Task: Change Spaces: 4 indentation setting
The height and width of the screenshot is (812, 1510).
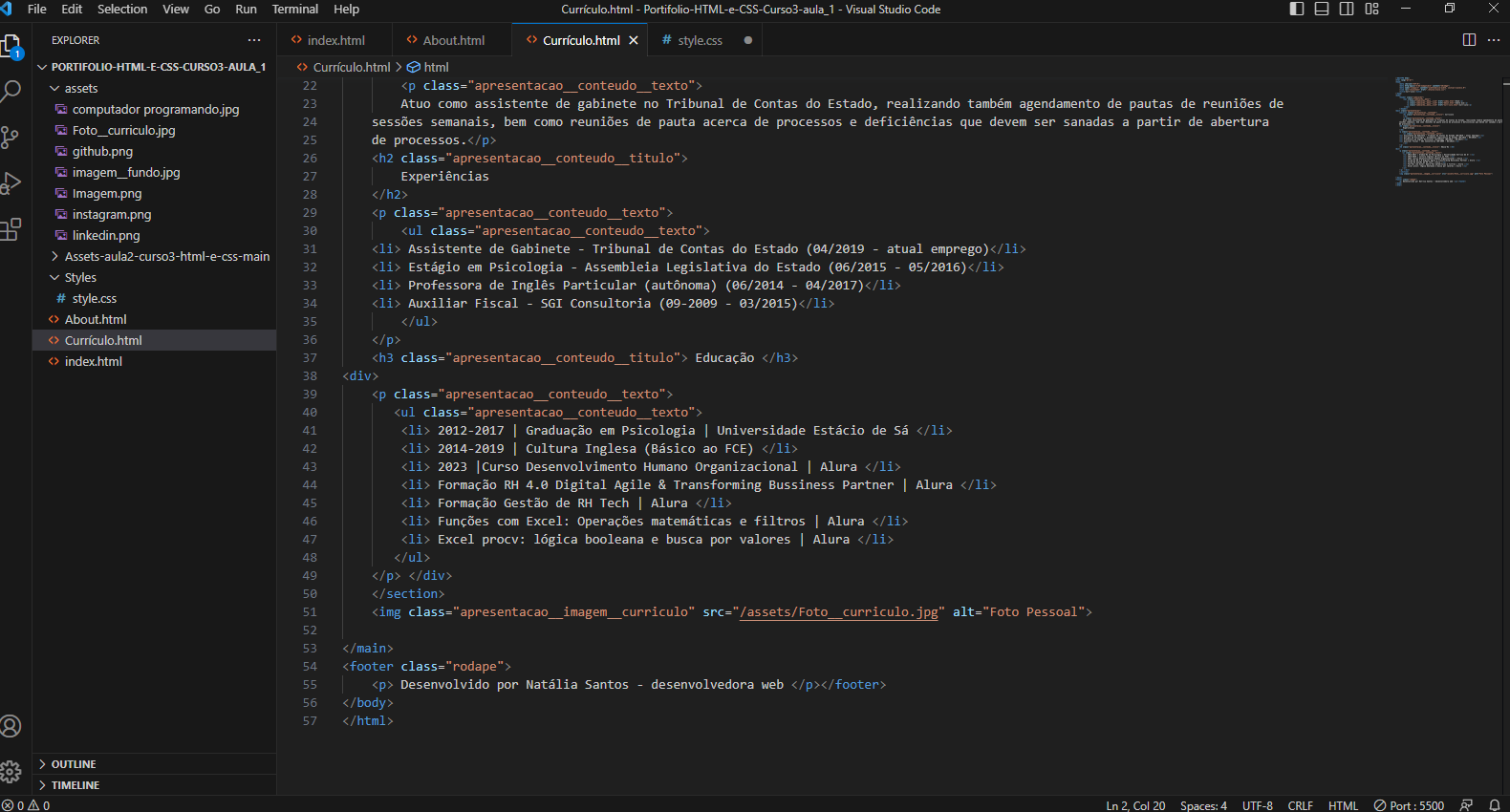Action: (x=1203, y=805)
